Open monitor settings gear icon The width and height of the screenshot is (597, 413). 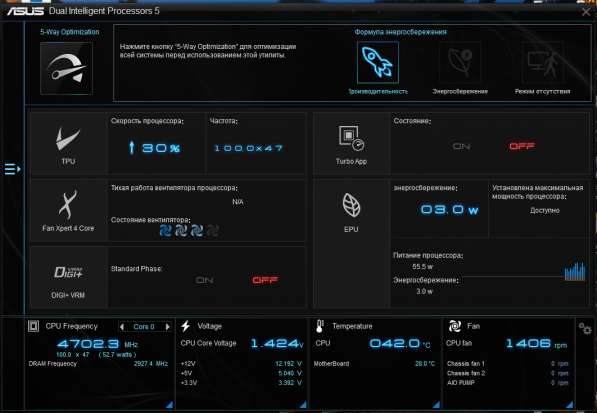click(x=585, y=328)
